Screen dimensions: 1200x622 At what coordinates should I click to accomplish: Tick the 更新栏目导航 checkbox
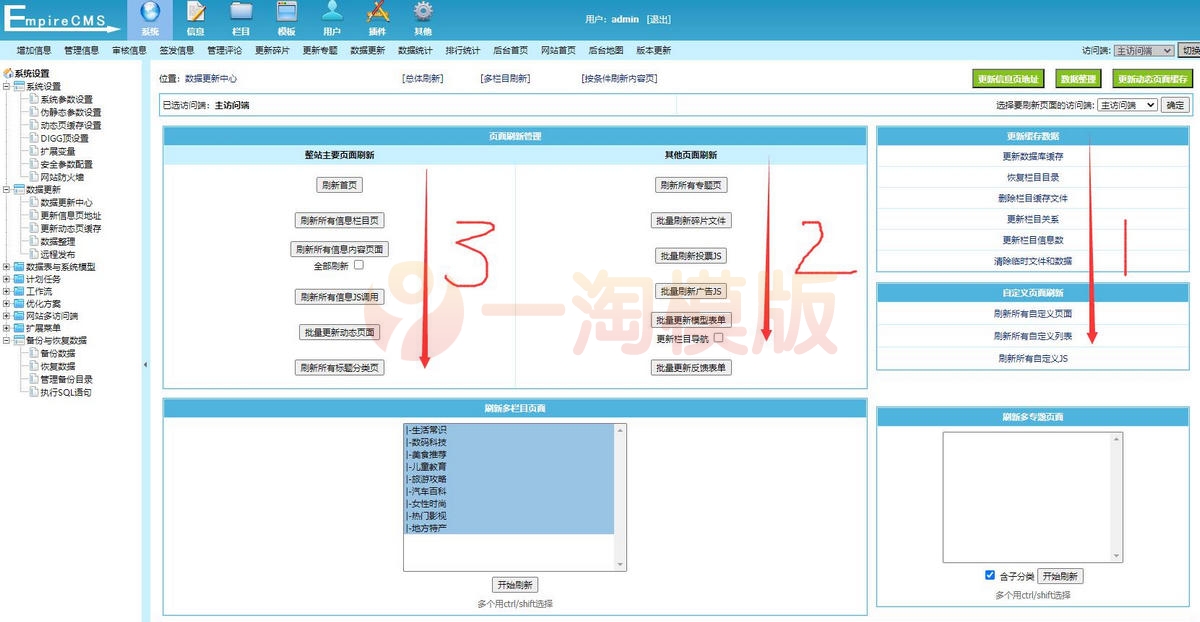(x=718, y=339)
